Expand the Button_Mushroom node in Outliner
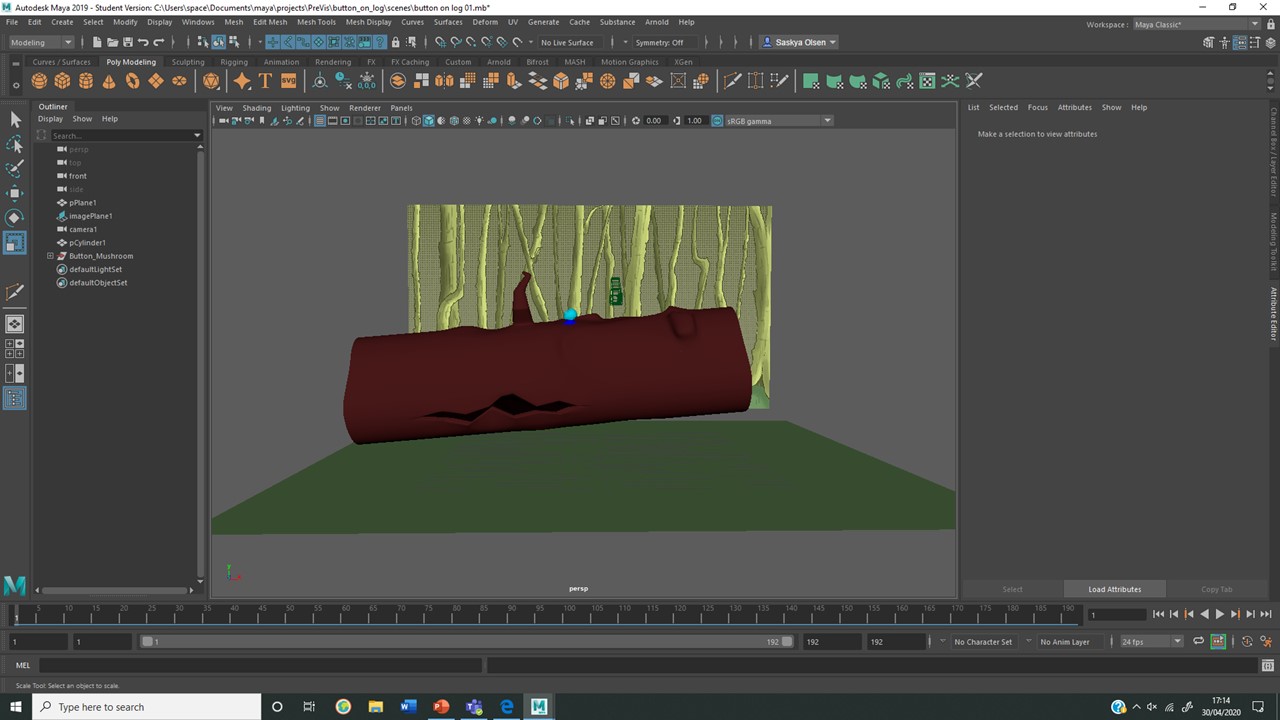Viewport: 1280px width, 720px height. (x=50, y=256)
